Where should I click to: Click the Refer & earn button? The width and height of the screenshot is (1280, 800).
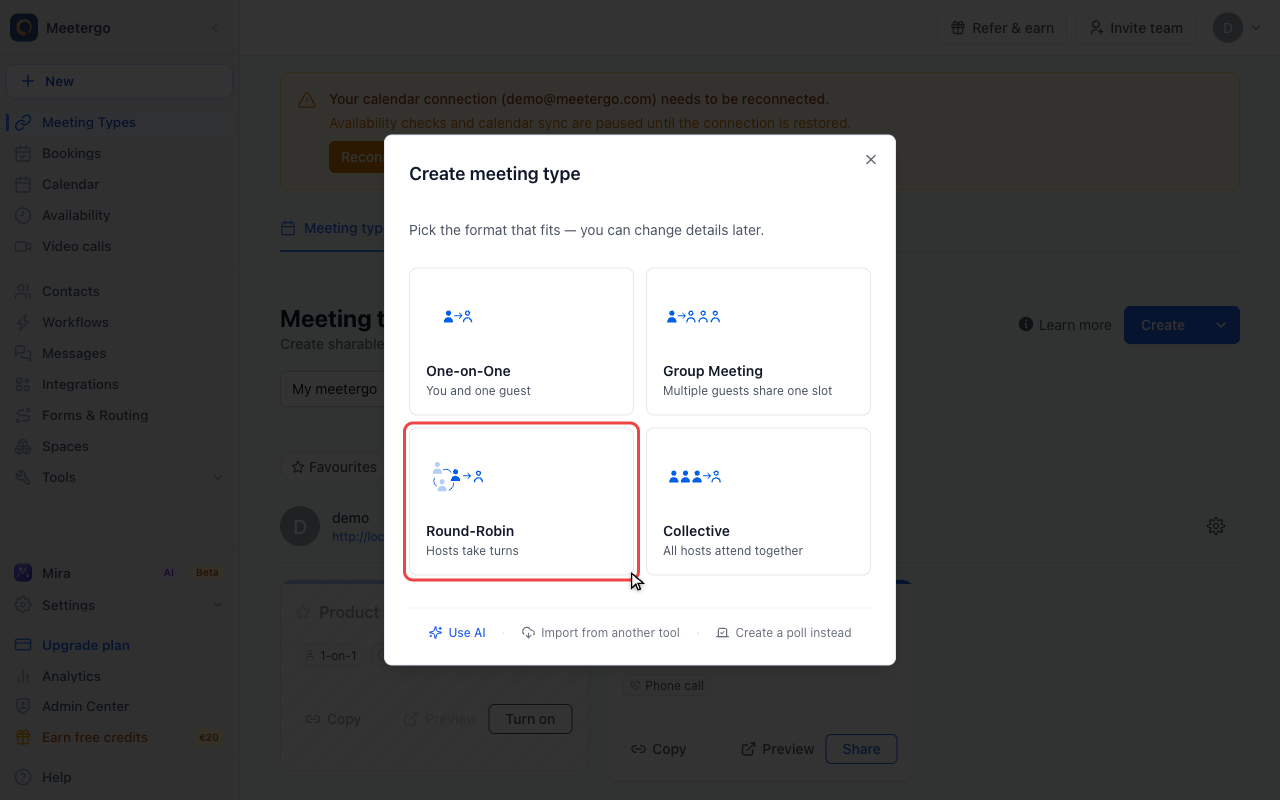(x=1002, y=28)
